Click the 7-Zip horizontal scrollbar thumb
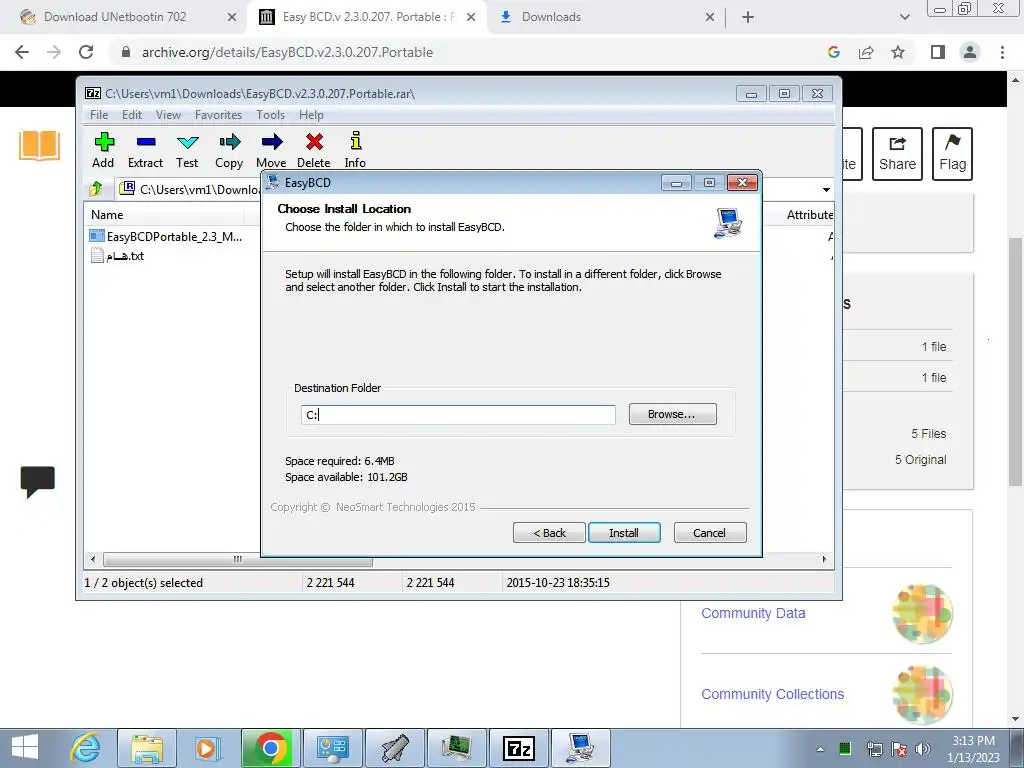1024x768 pixels. (238, 560)
